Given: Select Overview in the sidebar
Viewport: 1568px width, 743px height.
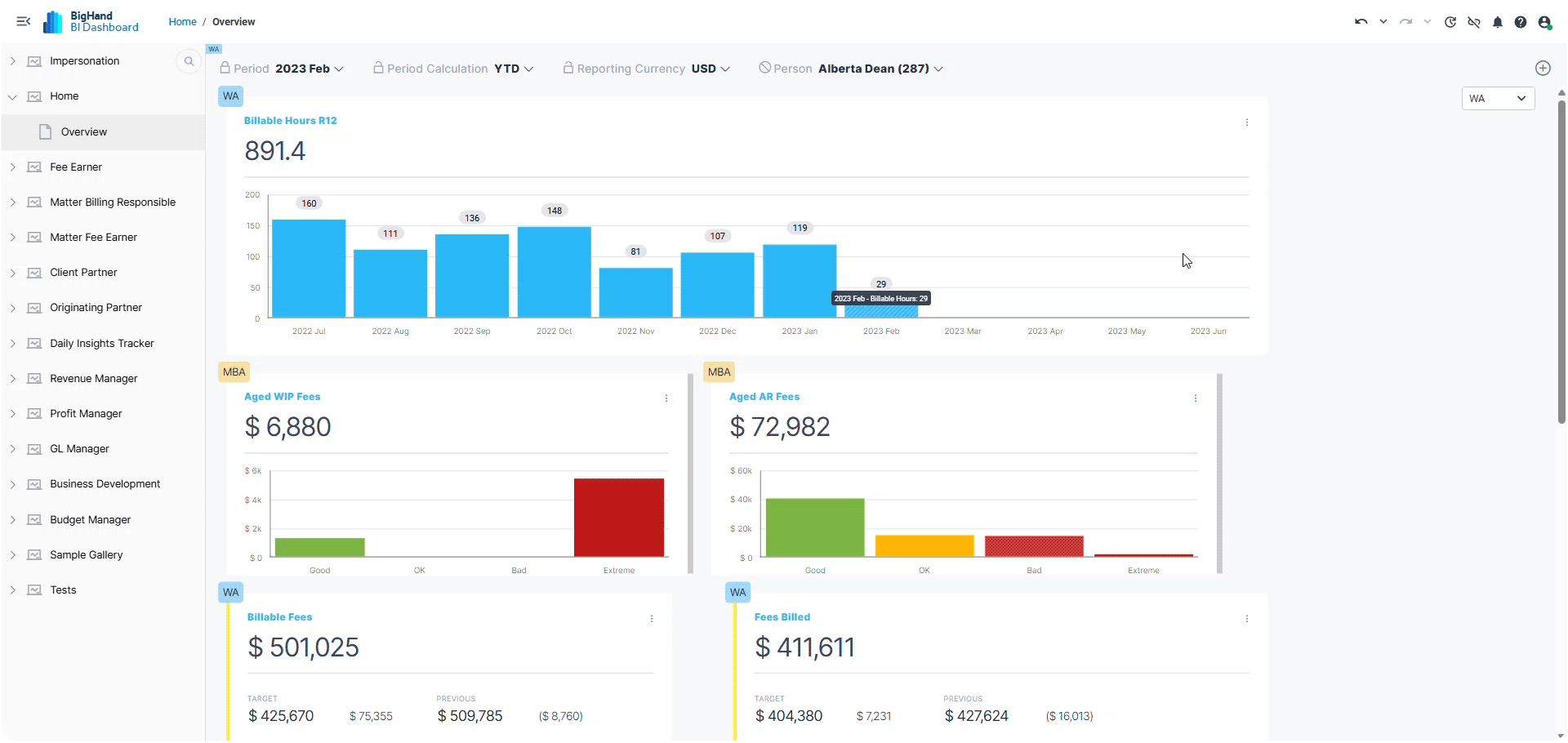Looking at the screenshot, I should tap(84, 132).
